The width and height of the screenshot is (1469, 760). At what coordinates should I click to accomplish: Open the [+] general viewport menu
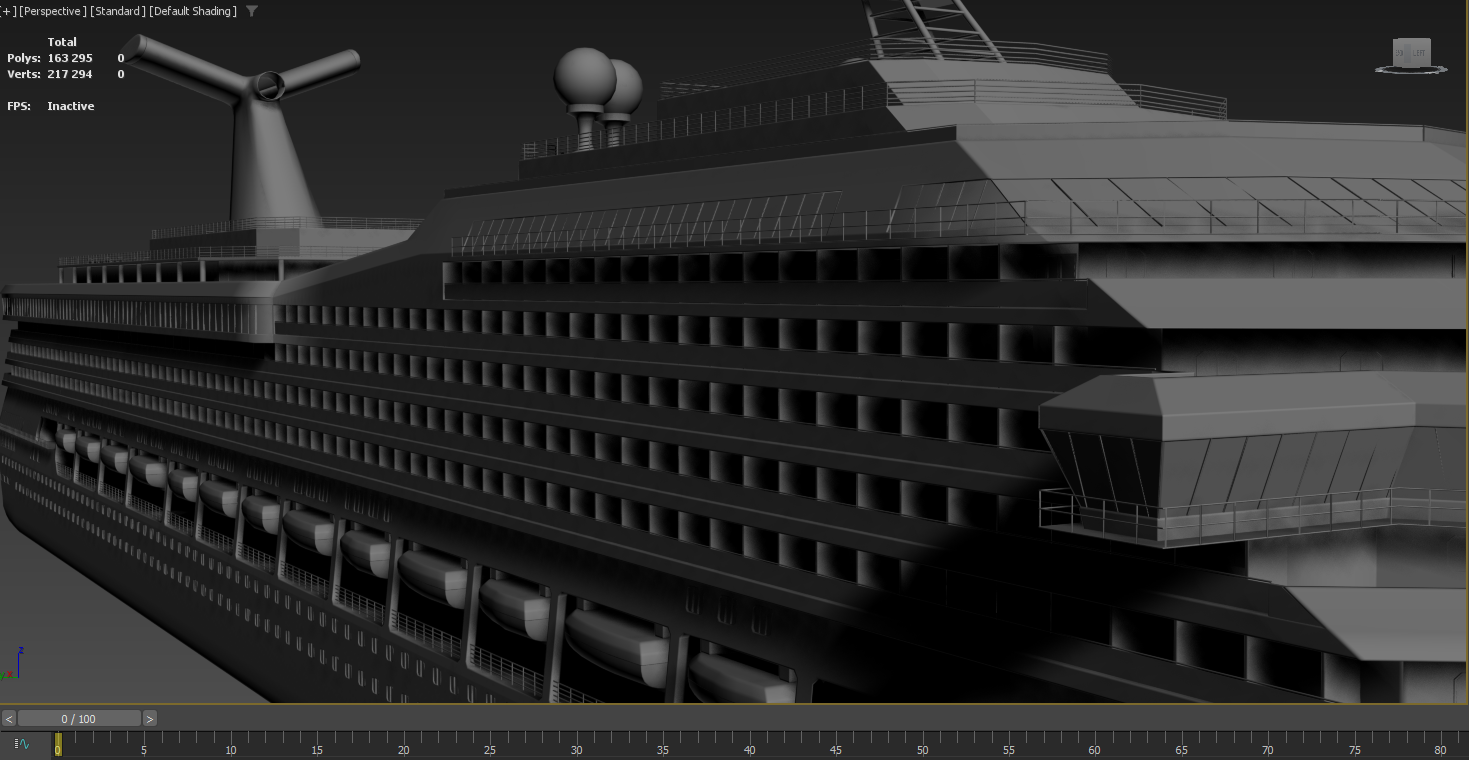tap(9, 11)
